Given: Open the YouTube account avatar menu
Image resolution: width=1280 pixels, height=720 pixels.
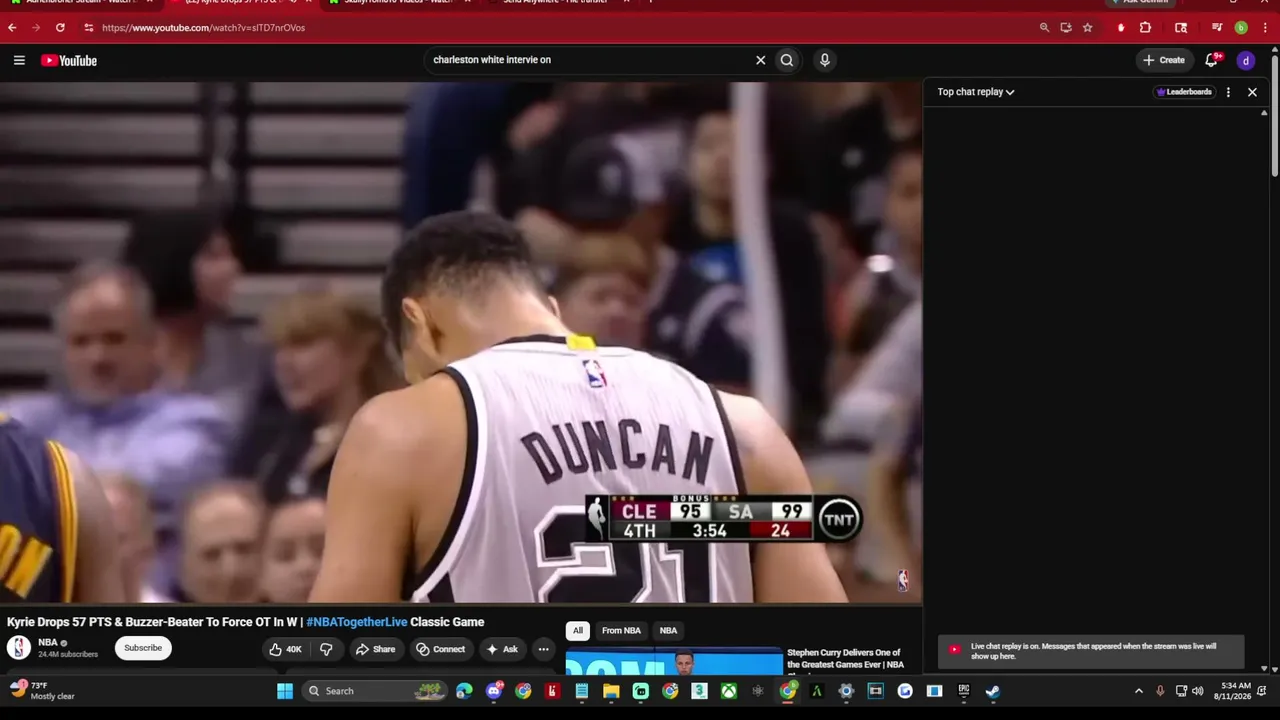Looking at the screenshot, I should point(1246,61).
